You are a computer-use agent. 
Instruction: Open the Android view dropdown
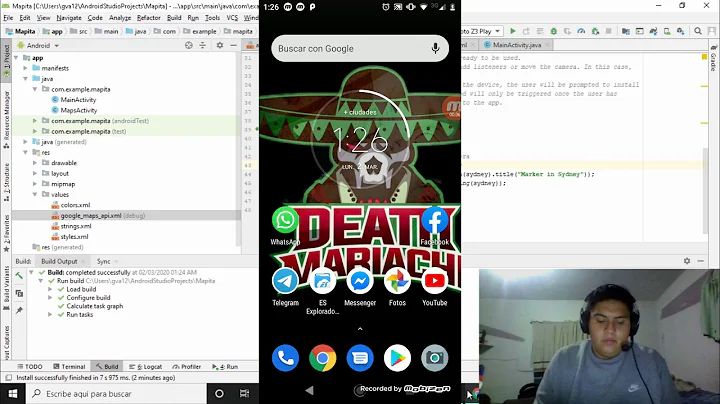(38, 45)
